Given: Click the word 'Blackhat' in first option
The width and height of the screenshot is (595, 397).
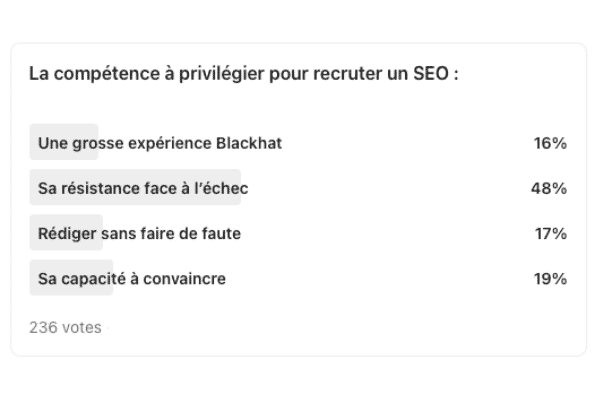Looking at the screenshot, I should tap(249, 143).
